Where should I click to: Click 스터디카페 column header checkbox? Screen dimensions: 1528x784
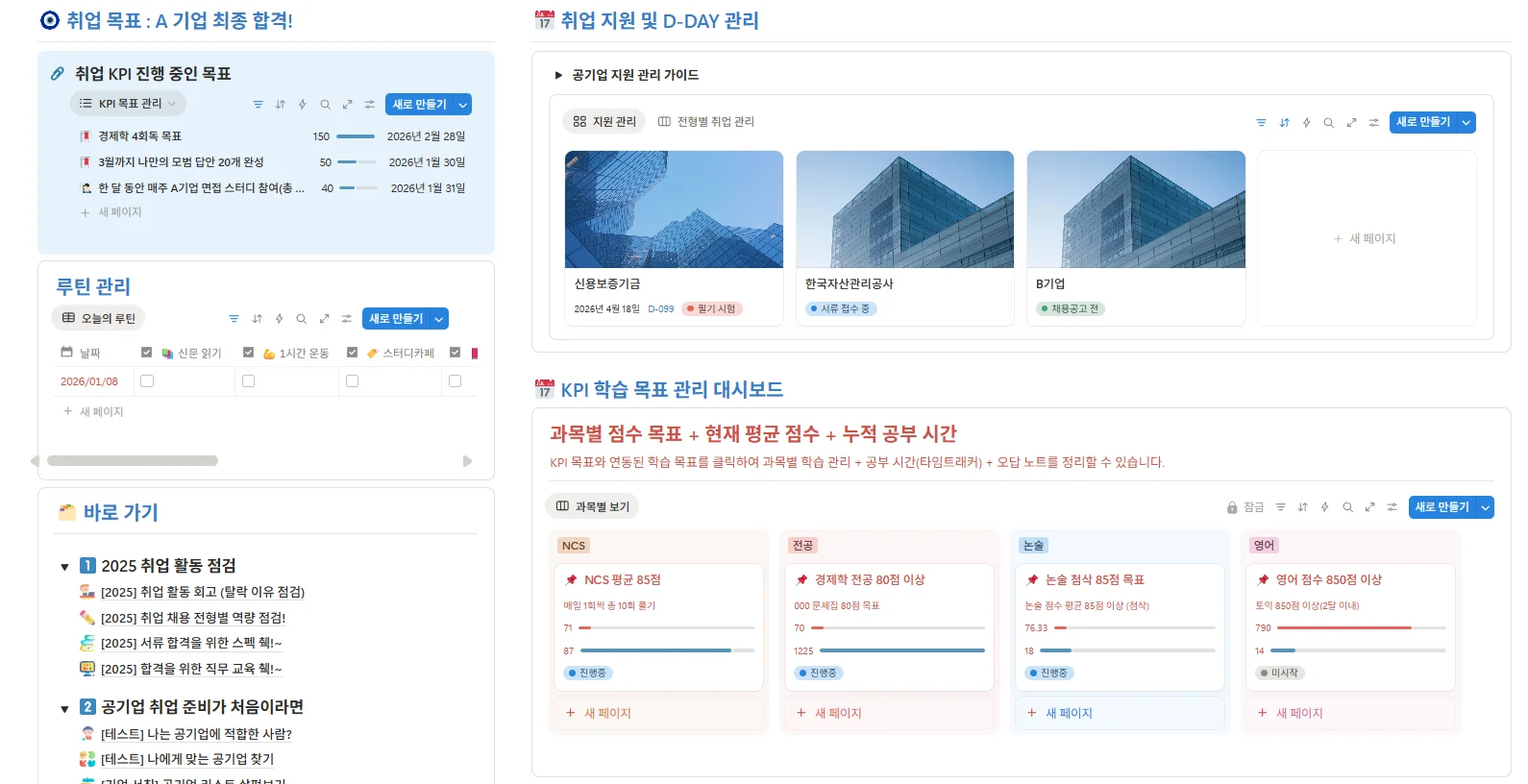click(352, 353)
